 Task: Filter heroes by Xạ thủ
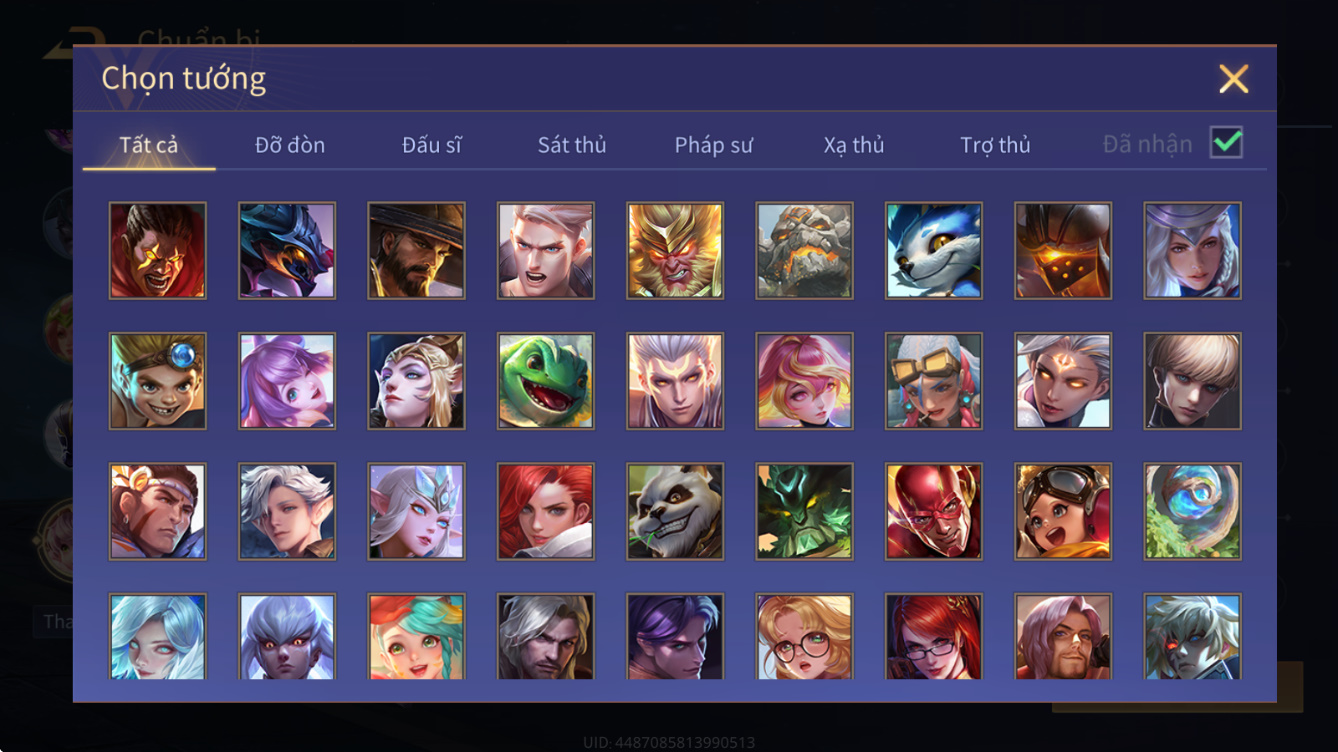pos(854,145)
